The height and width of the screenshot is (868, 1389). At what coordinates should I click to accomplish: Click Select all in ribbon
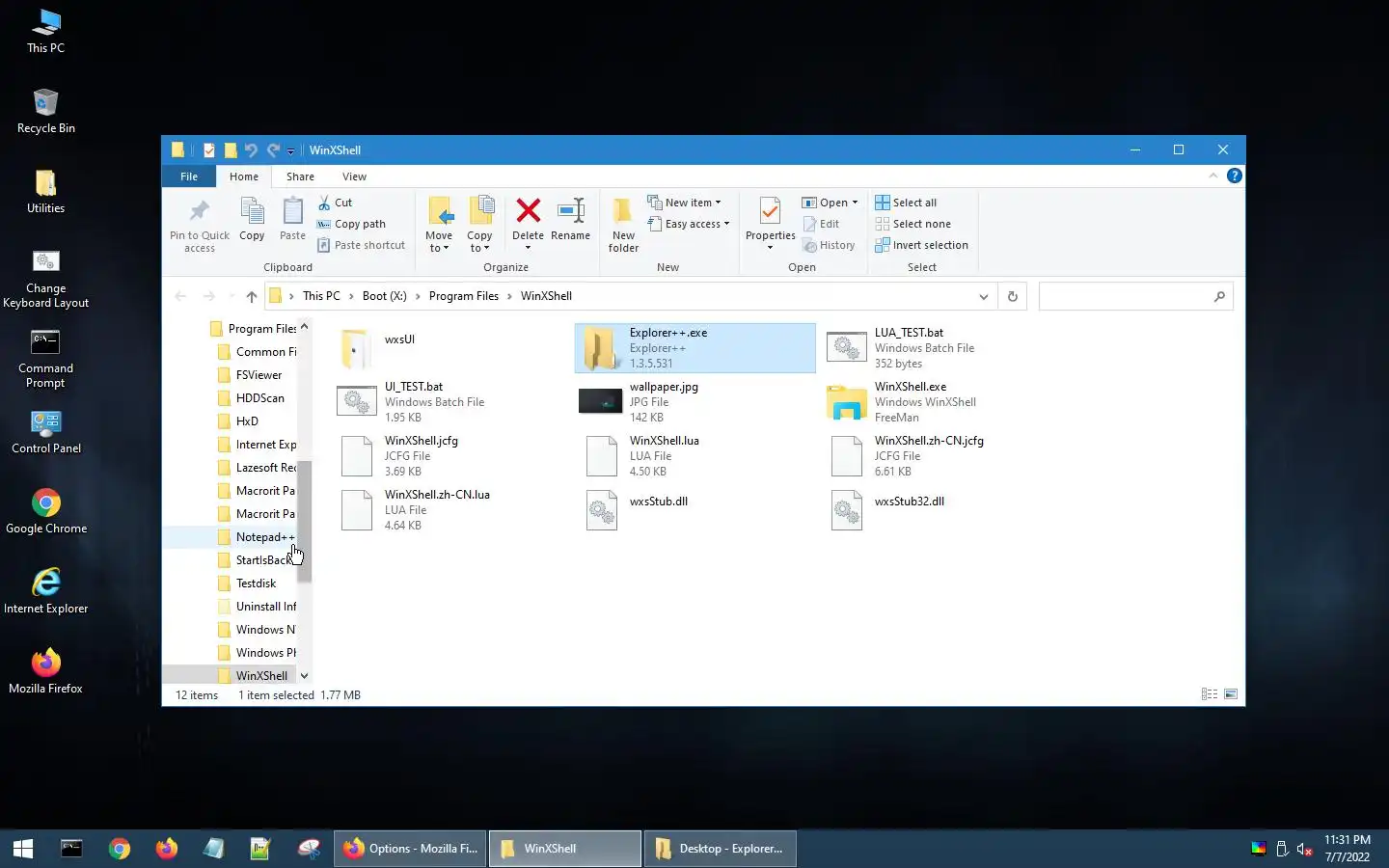point(906,203)
